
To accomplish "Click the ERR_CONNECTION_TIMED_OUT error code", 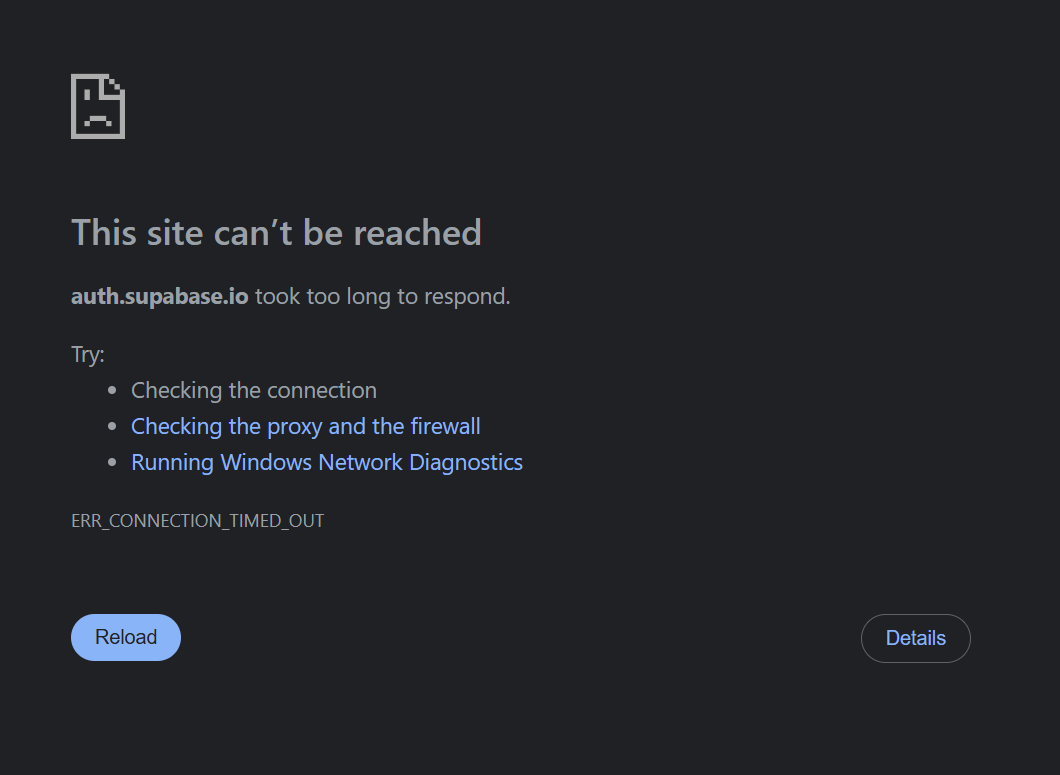I will [x=197, y=521].
